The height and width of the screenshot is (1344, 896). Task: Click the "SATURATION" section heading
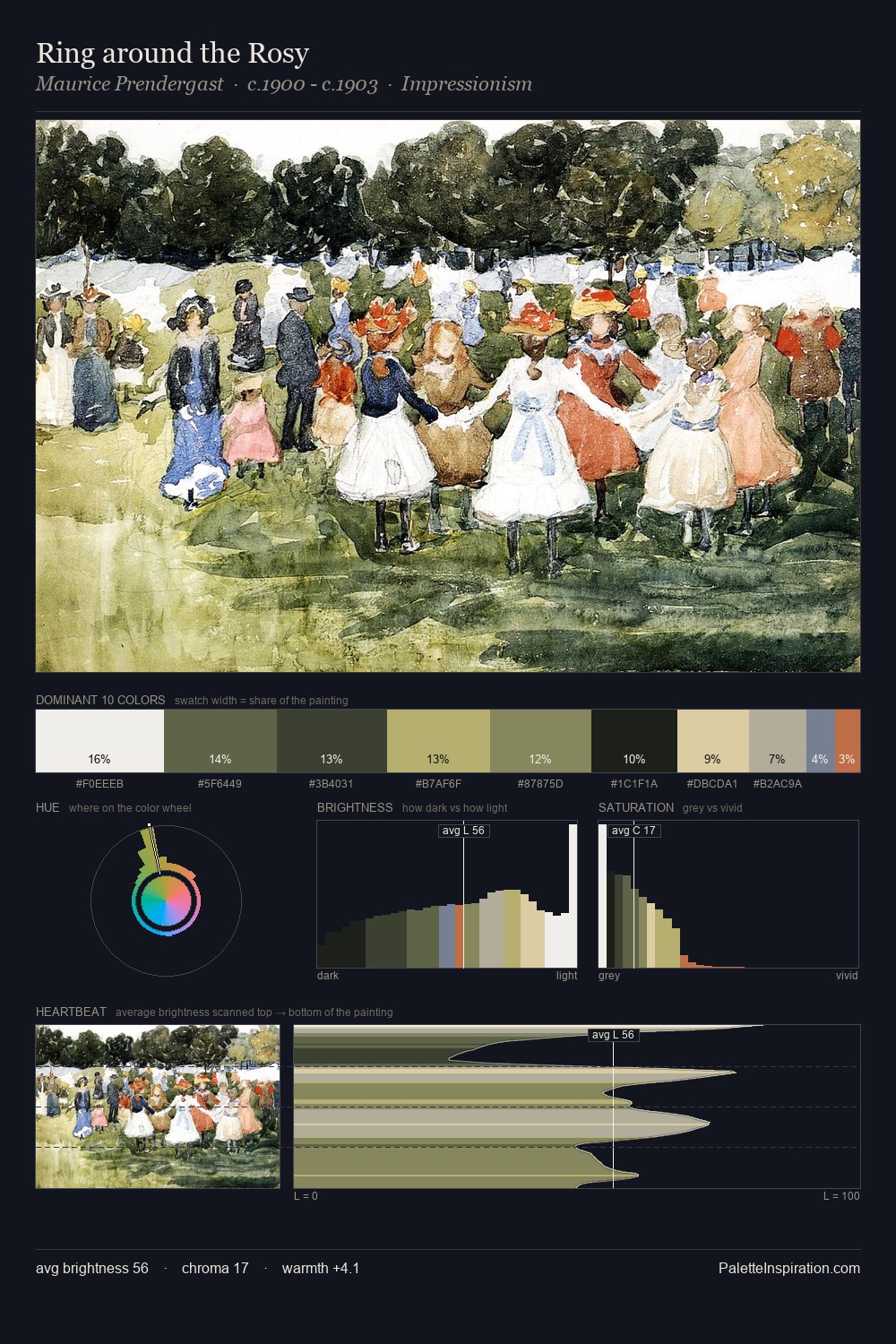636,807
